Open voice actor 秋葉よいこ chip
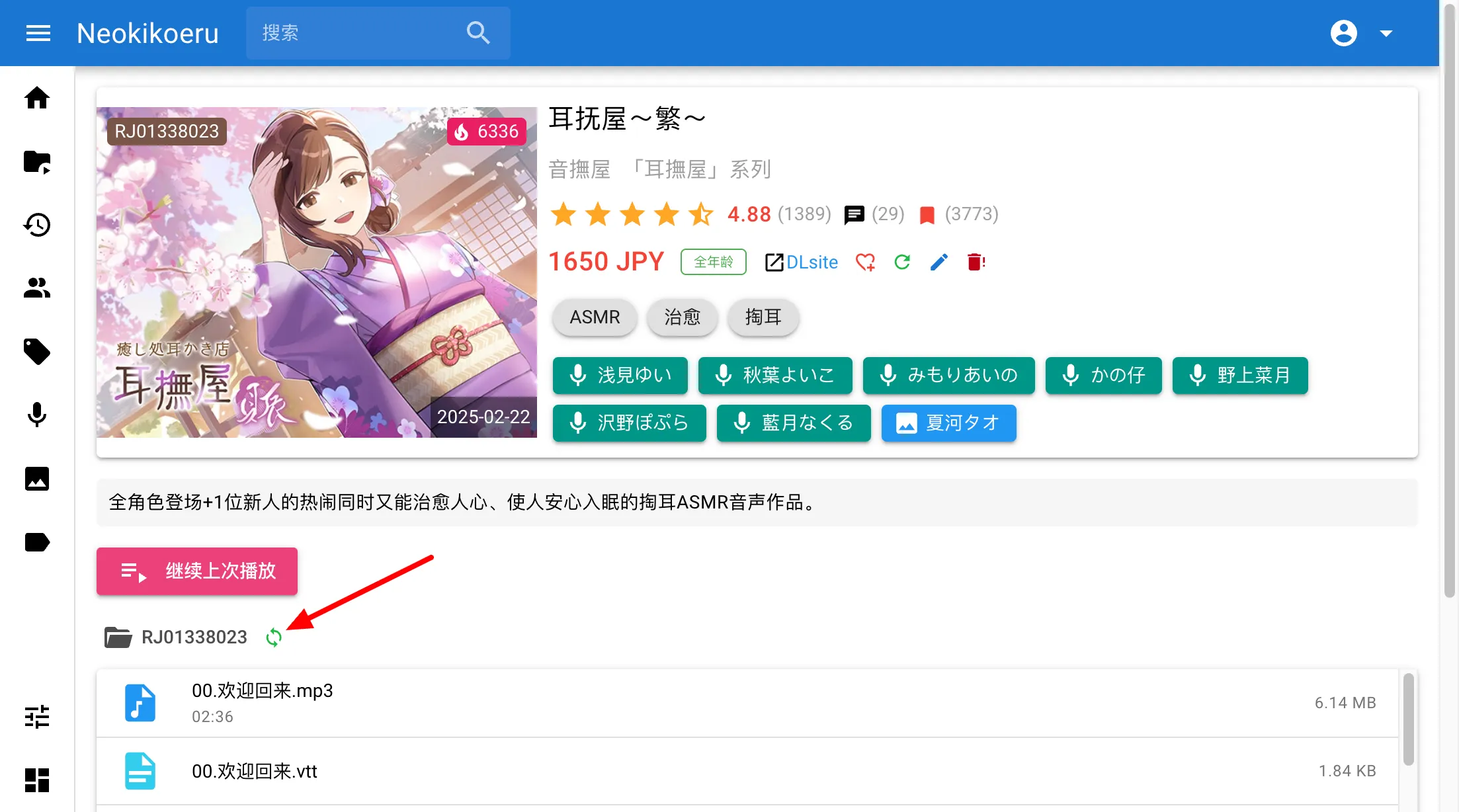 point(775,376)
